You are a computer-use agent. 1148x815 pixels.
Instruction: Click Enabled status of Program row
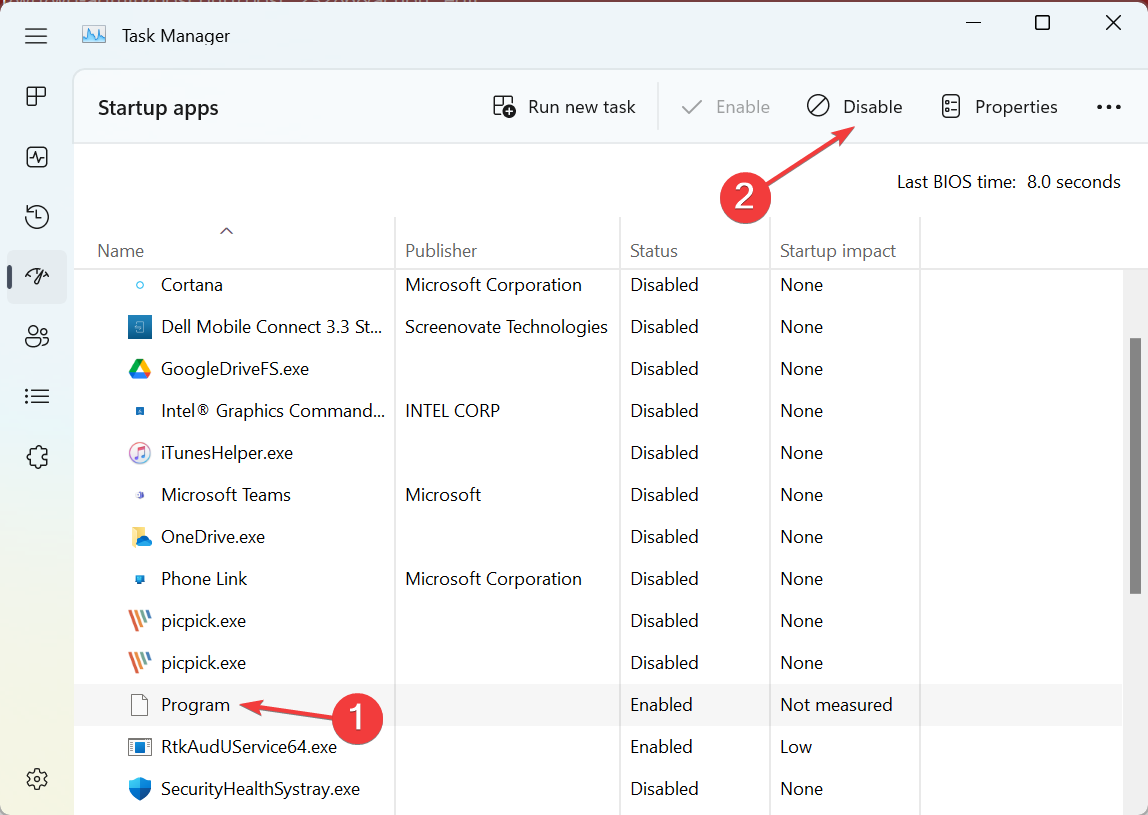coord(661,705)
